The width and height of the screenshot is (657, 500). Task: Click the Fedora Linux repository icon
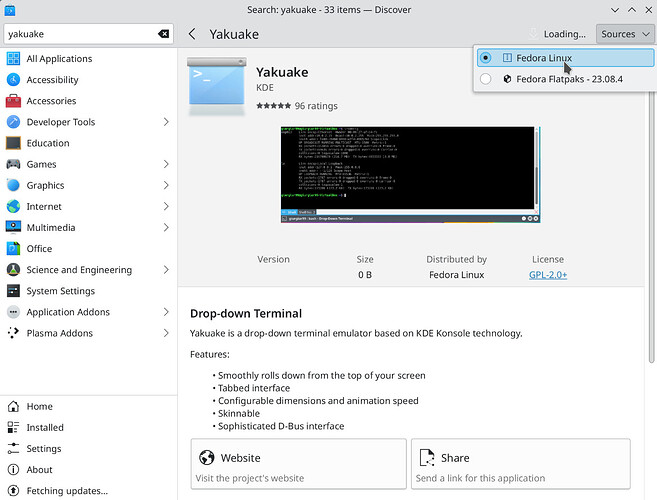[507, 58]
